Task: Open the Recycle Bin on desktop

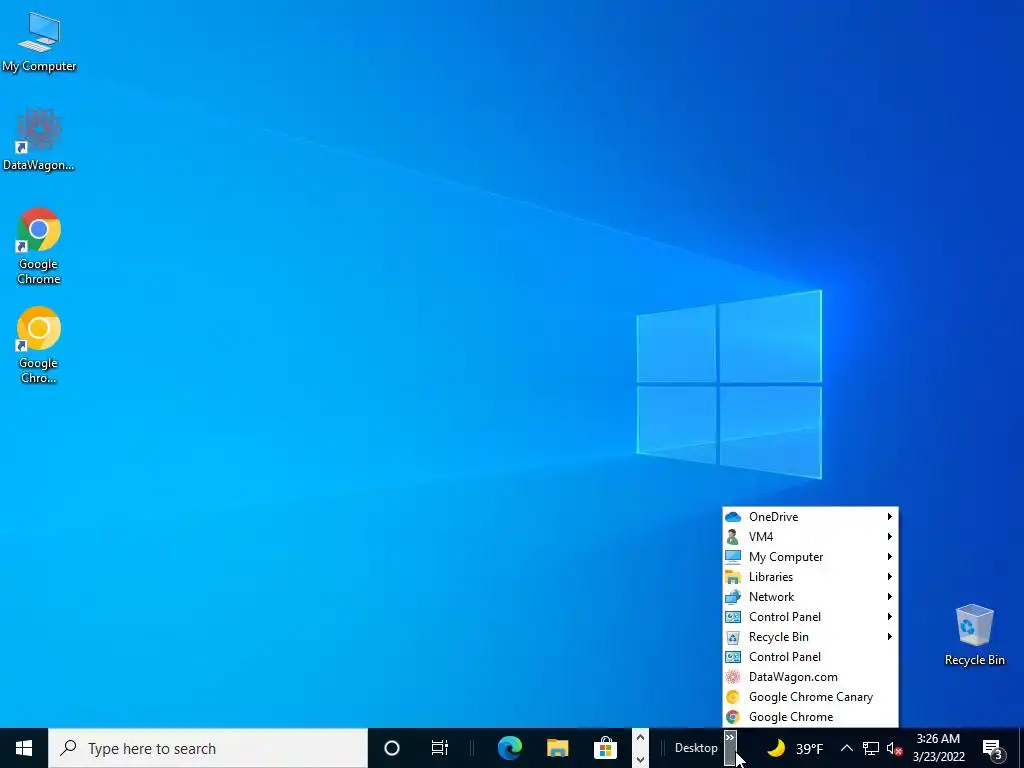Action: coord(974,635)
